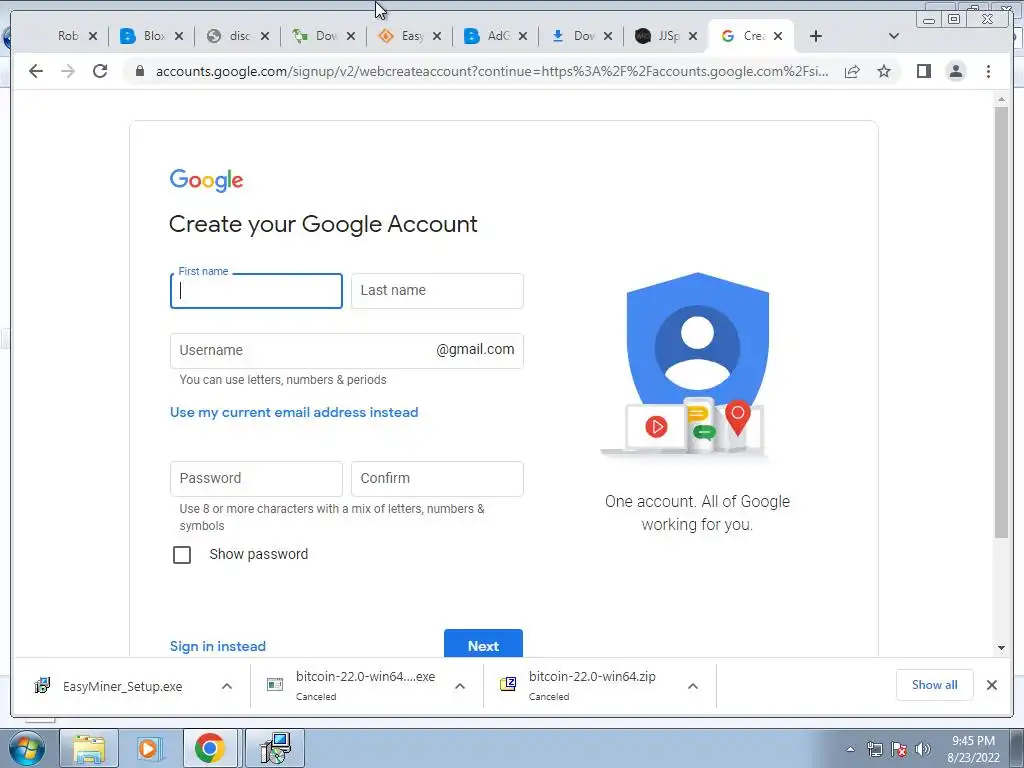
Task: Open the EasyMiner_Setup.exe download
Action: coord(122,686)
